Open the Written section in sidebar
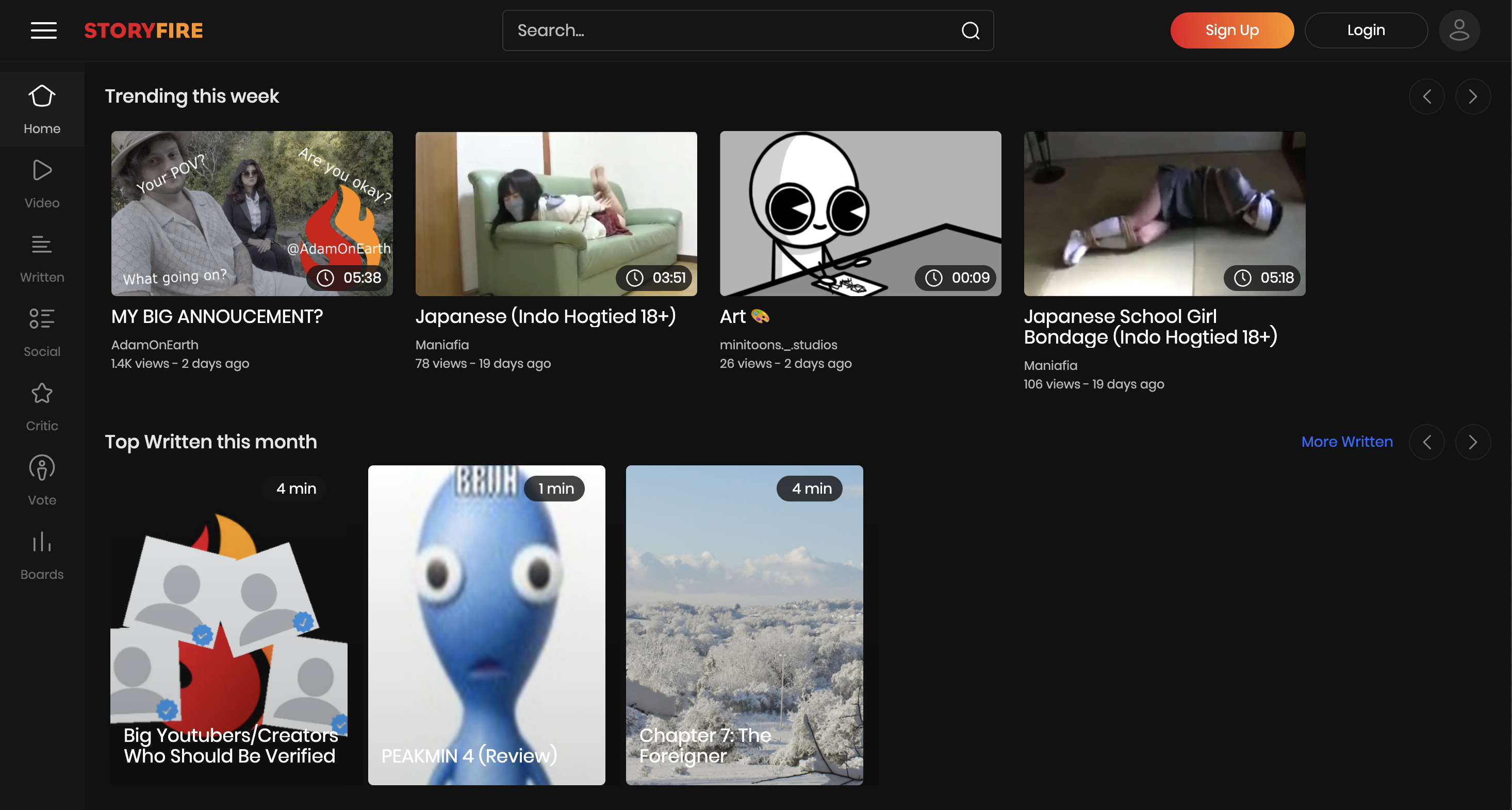The width and height of the screenshot is (1512, 810). pos(42,258)
